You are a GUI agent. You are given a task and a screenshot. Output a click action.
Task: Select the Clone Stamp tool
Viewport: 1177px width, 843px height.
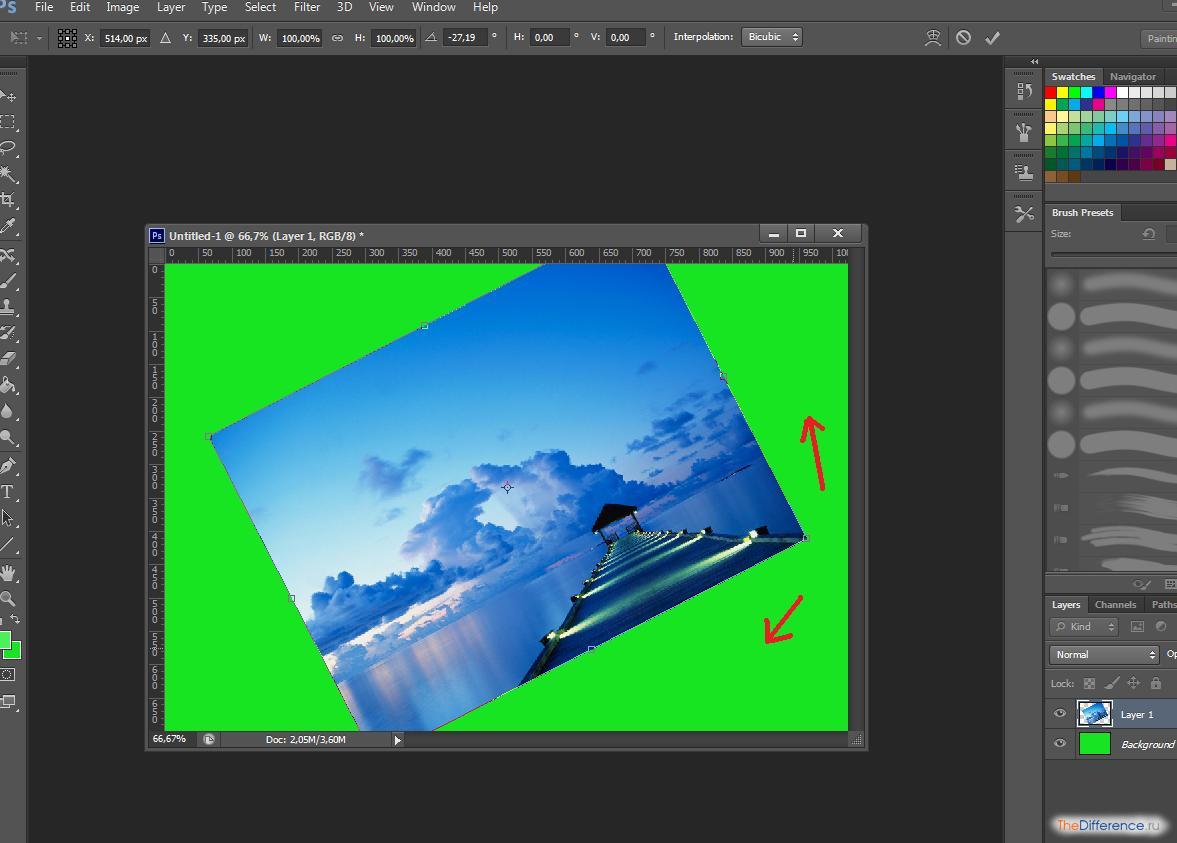pos(8,307)
